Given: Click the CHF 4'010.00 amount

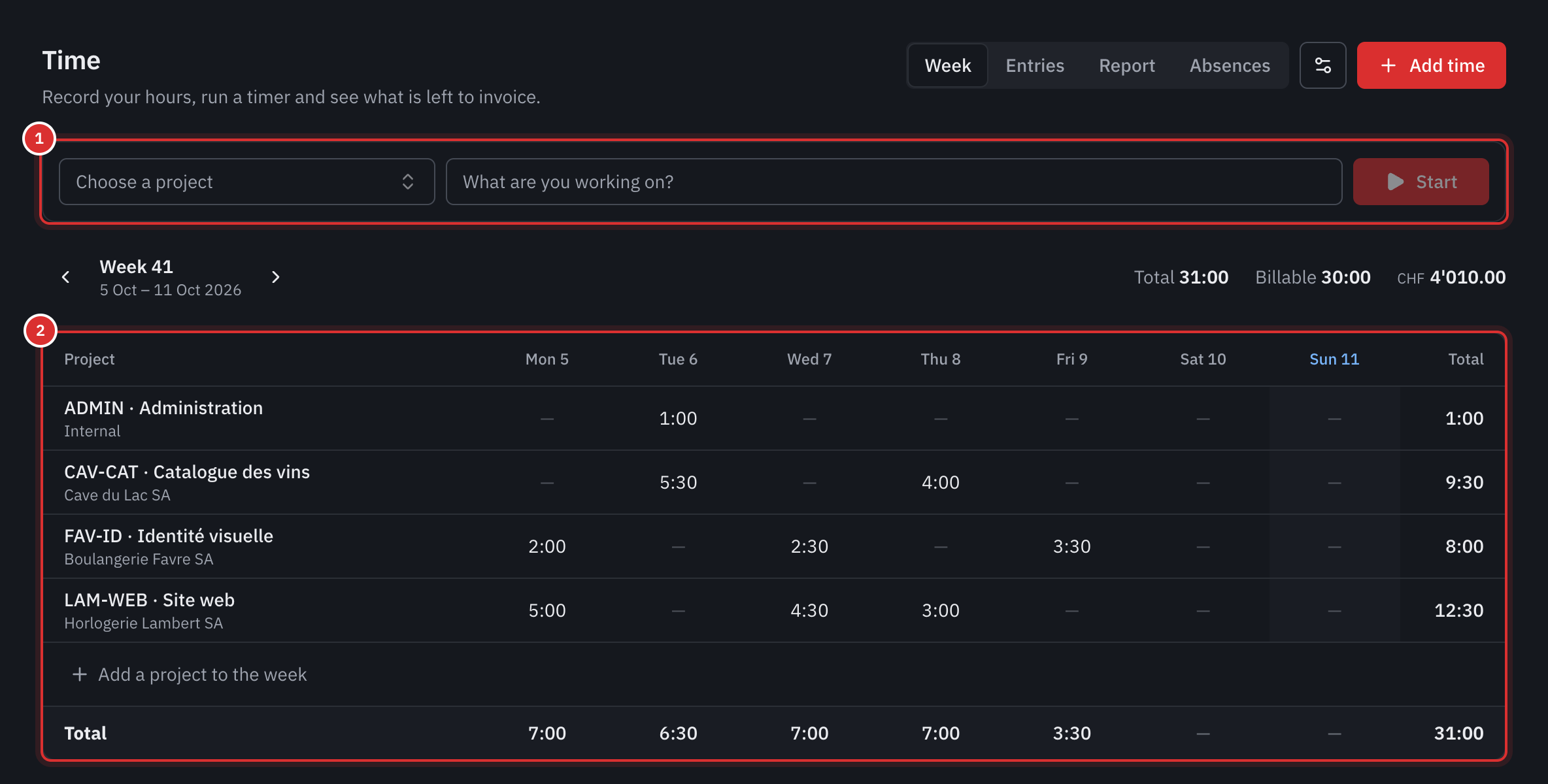Looking at the screenshot, I should [1451, 278].
